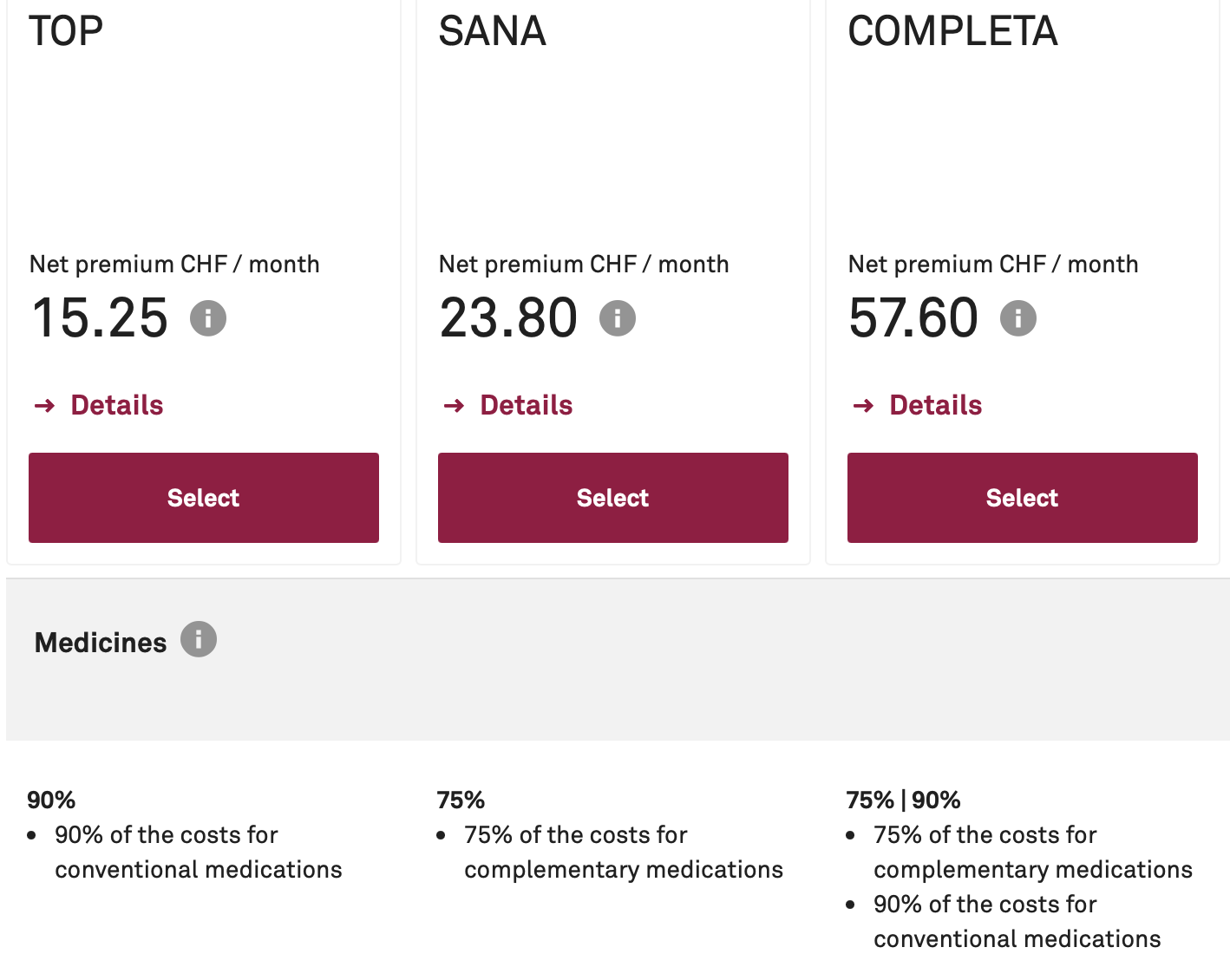Click info icon next to SANA premium 23.80

(618, 318)
